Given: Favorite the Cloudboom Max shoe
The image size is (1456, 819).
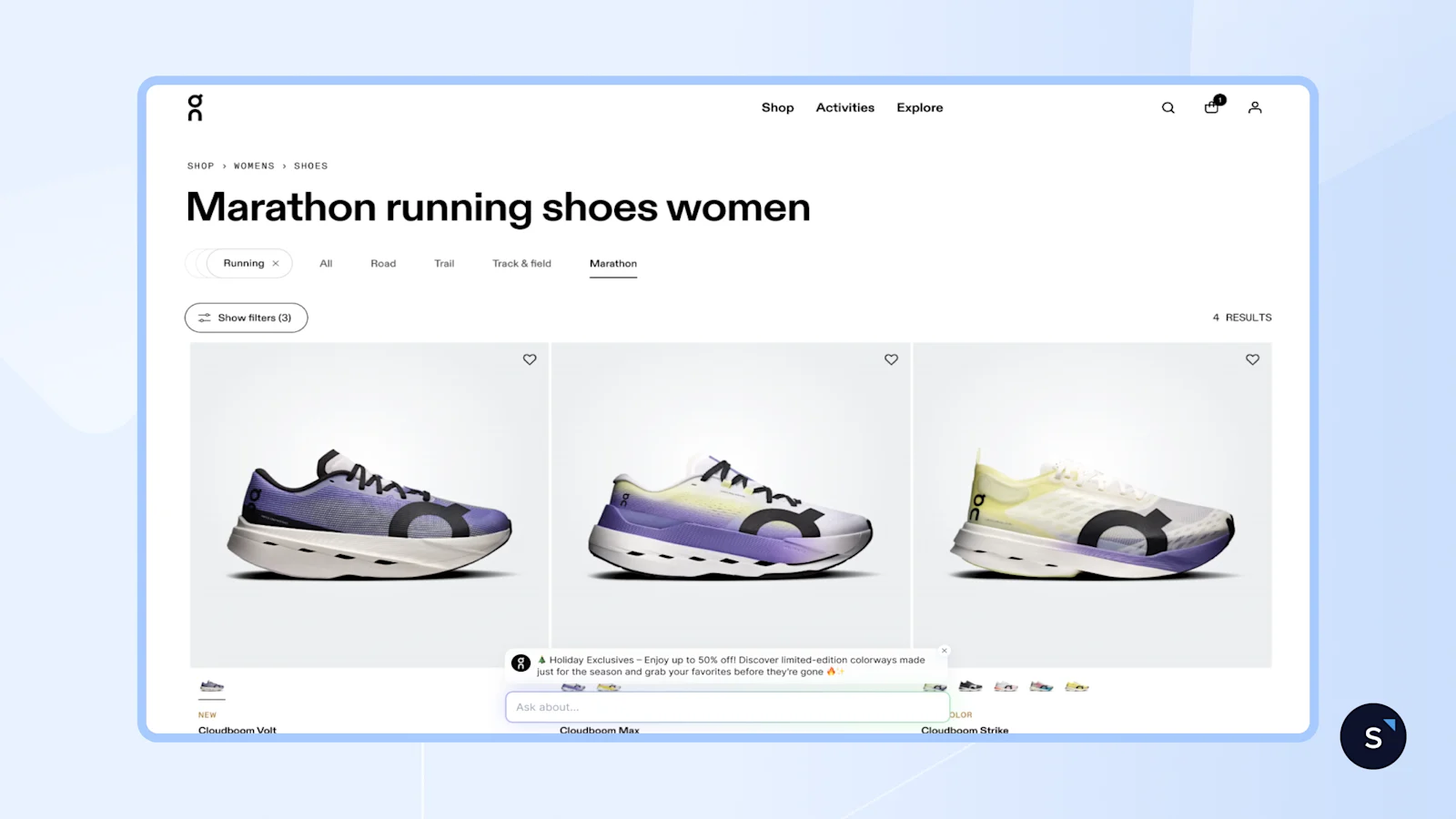Looking at the screenshot, I should click(891, 359).
